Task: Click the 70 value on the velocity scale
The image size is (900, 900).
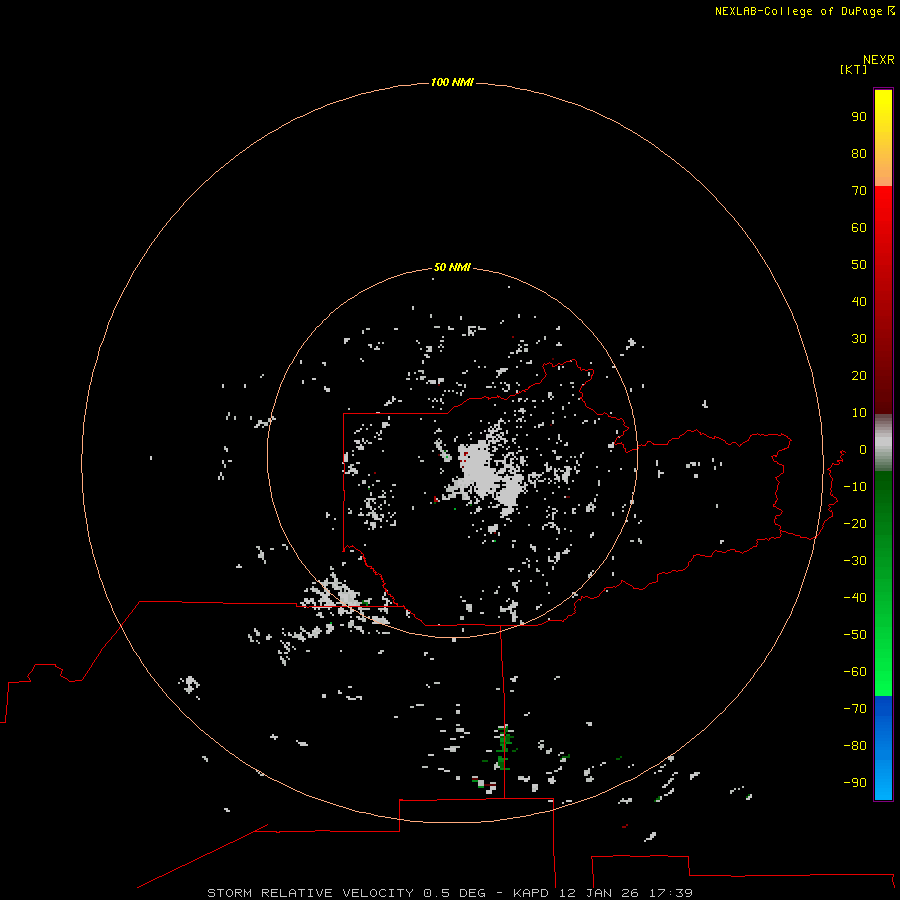Action: point(859,191)
